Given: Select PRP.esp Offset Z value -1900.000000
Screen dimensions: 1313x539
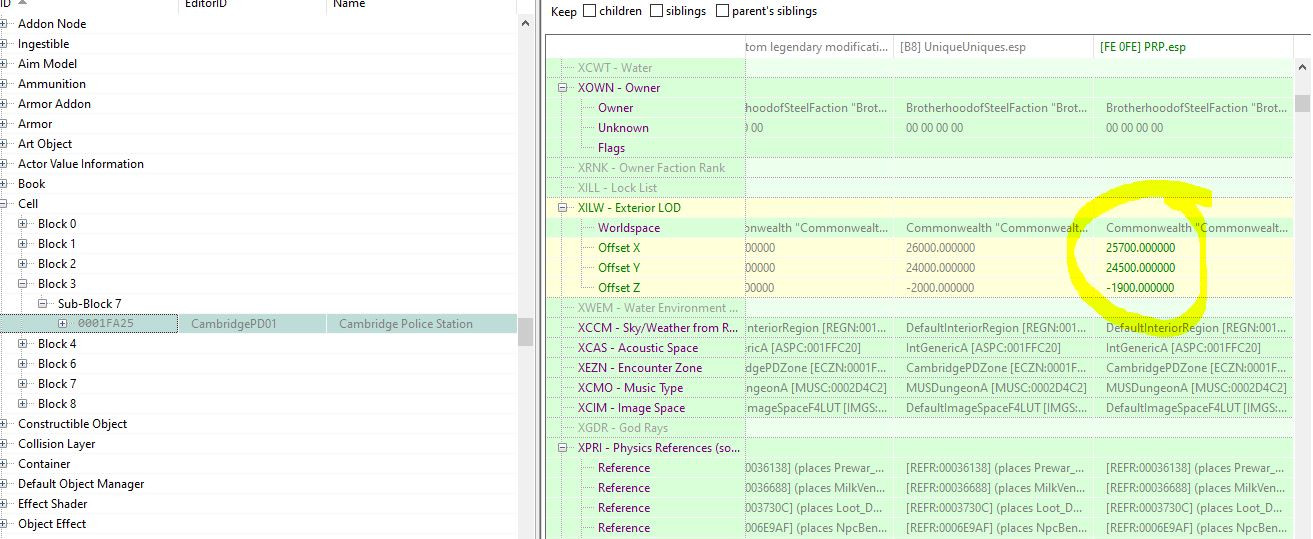Looking at the screenshot, I should (x=1140, y=288).
